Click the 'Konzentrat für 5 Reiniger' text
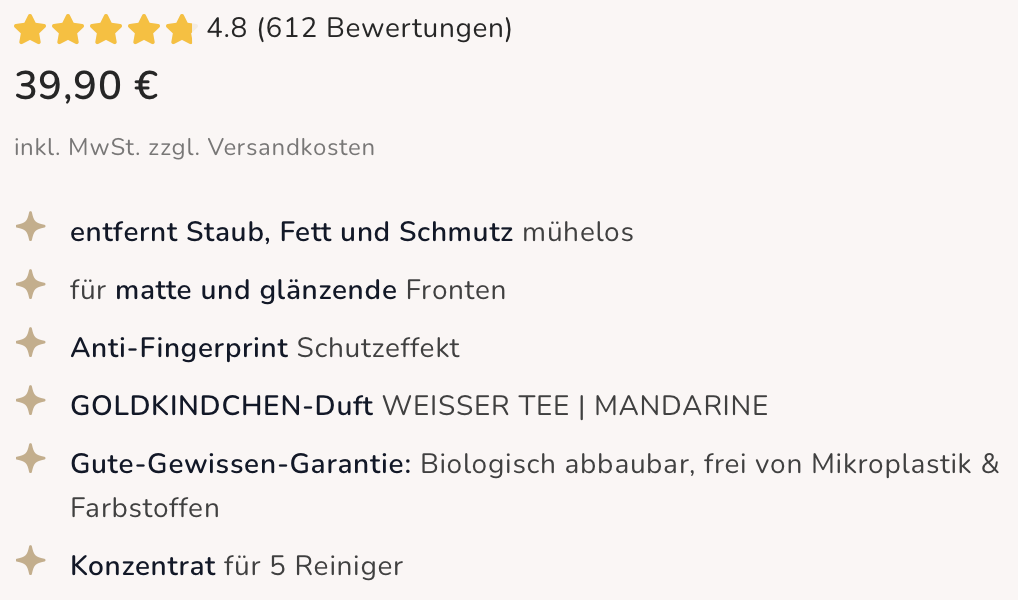The width and height of the screenshot is (1018, 600). 236,566
